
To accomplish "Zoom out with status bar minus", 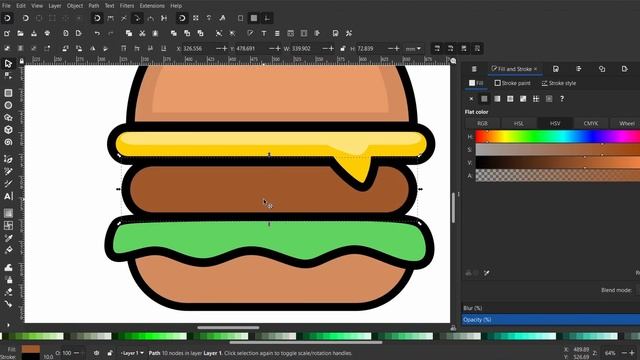I will coord(624,353).
